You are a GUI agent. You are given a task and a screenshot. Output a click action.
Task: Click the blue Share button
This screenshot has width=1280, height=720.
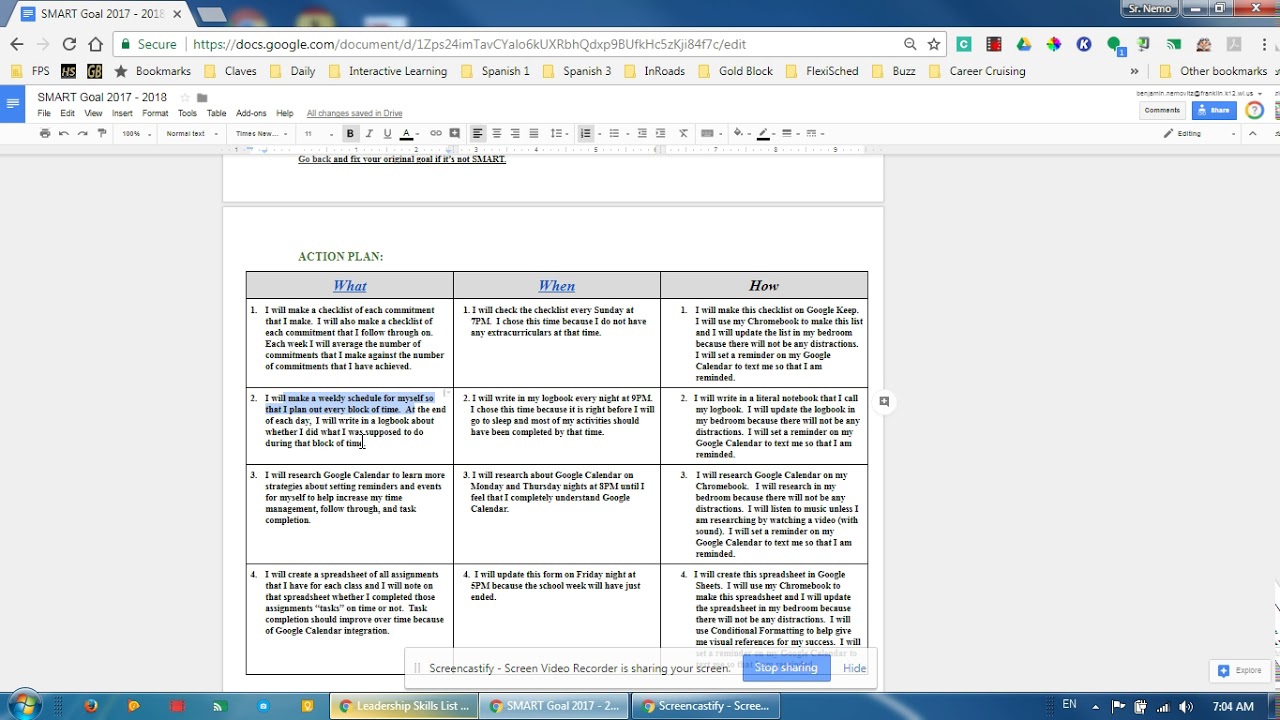click(x=1214, y=110)
